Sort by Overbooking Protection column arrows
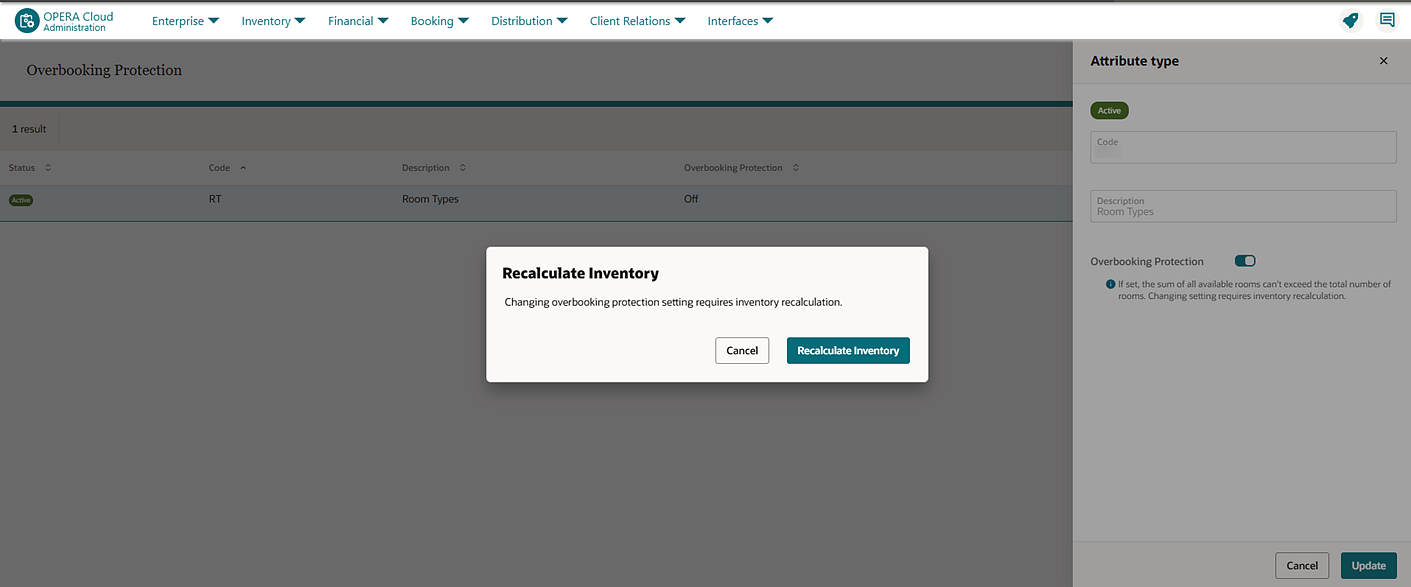This screenshot has height=587, width=1411. click(x=796, y=168)
